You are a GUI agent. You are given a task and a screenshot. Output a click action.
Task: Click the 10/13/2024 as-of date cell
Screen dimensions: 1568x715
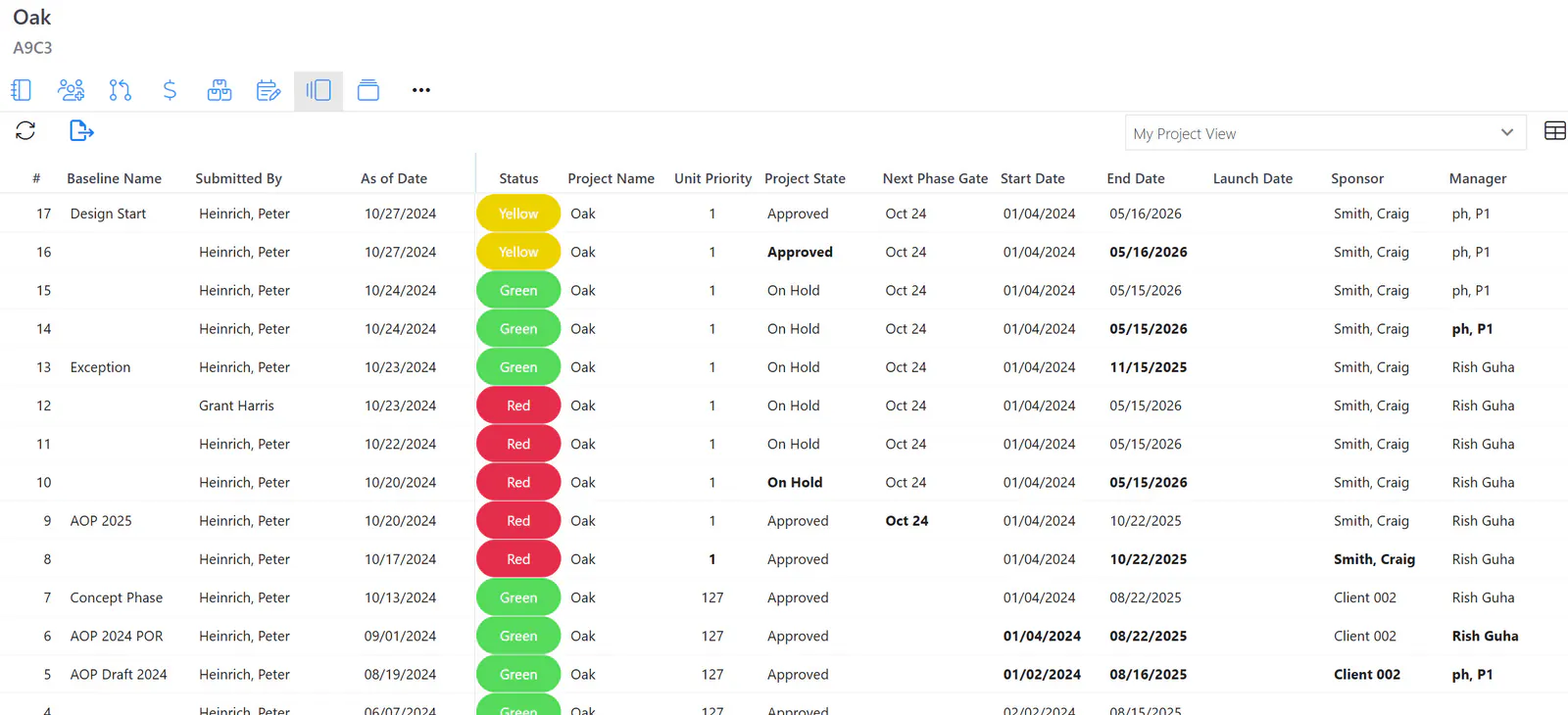click(400, 597)
